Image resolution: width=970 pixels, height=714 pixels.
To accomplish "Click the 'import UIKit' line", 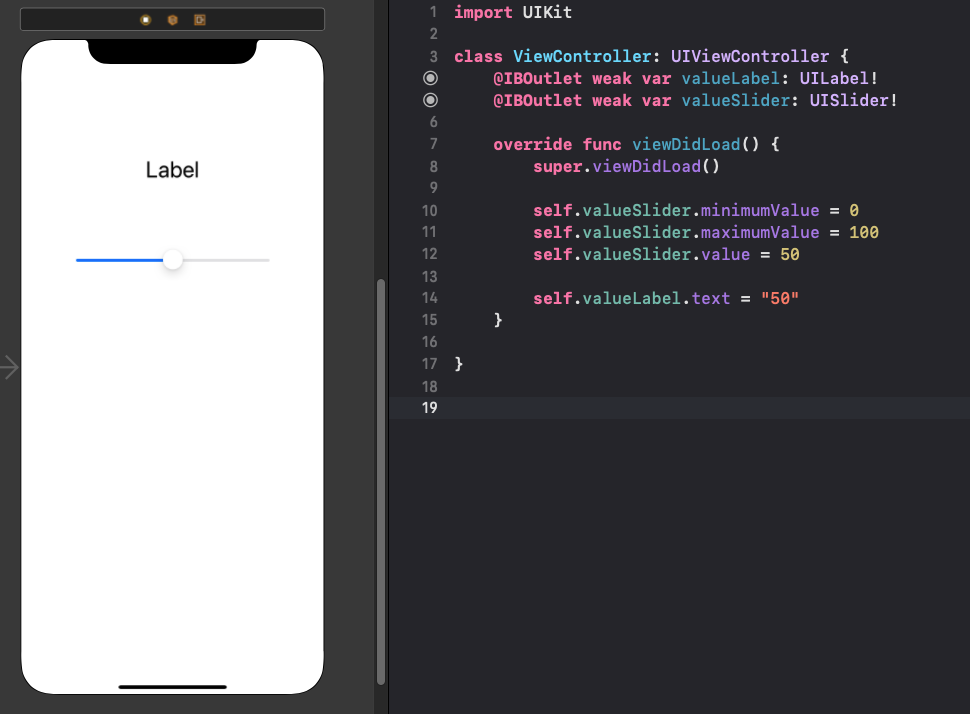I will tap(513, 12).
